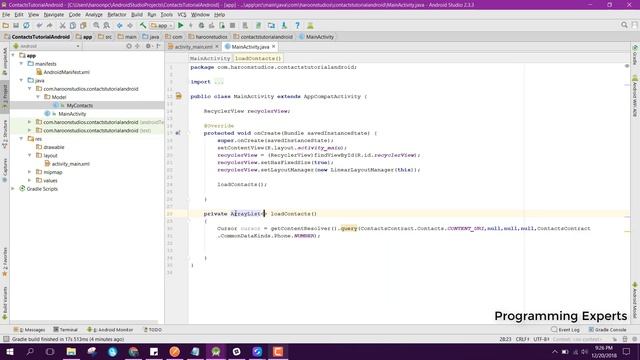Viewport: 640px width, 360px height.
Task: Select MyContacts class in project tree
Action: (x=80, y=105)
